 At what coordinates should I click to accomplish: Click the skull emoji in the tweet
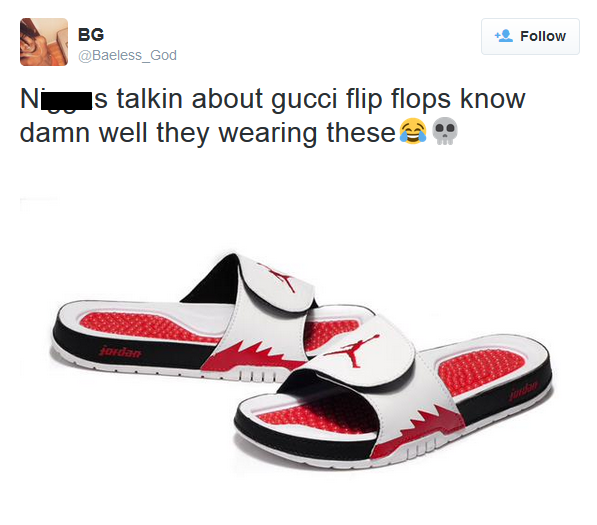tap(445, 131)
